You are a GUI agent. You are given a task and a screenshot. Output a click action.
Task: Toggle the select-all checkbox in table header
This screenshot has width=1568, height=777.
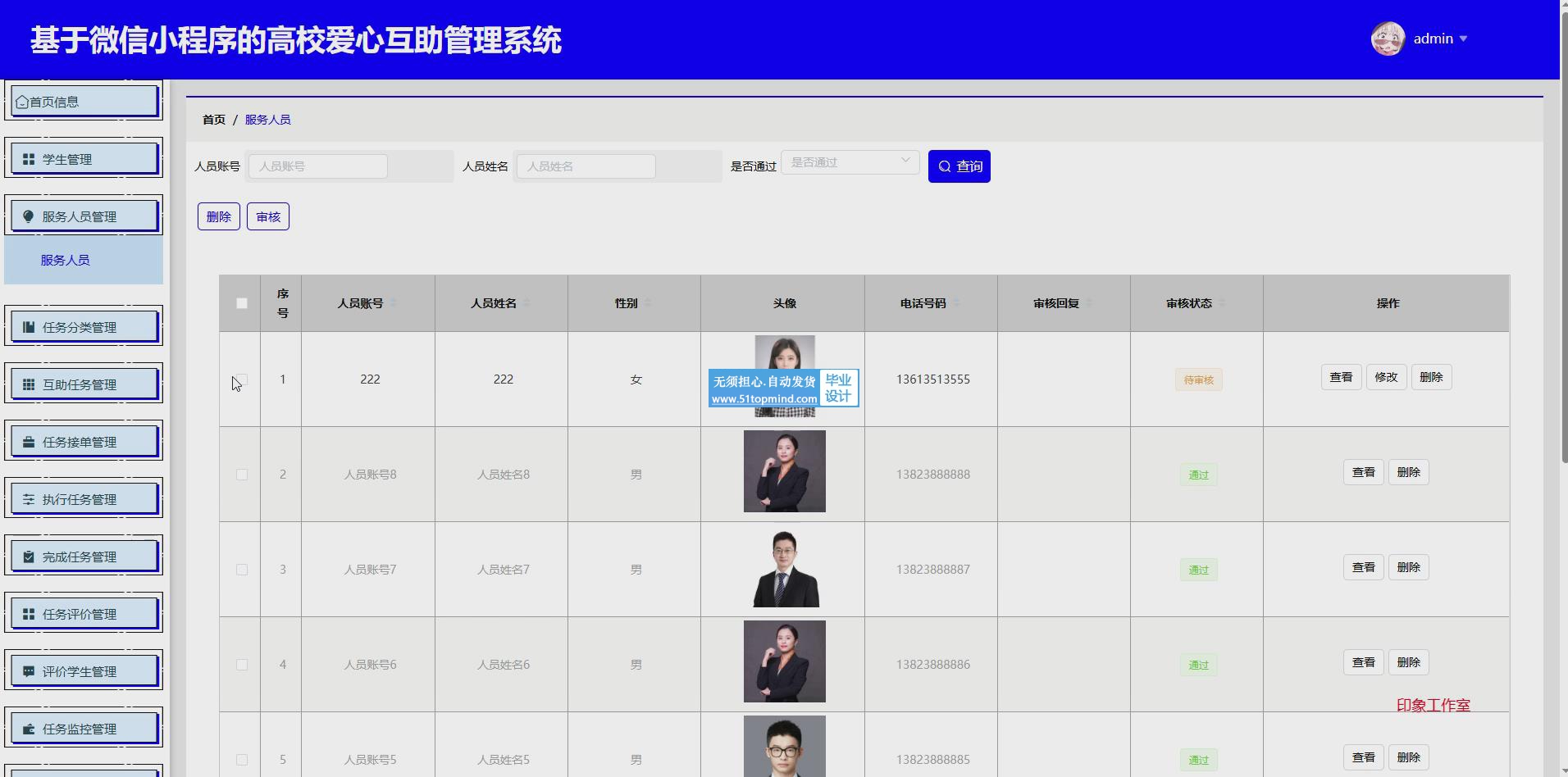coord(241,303)
